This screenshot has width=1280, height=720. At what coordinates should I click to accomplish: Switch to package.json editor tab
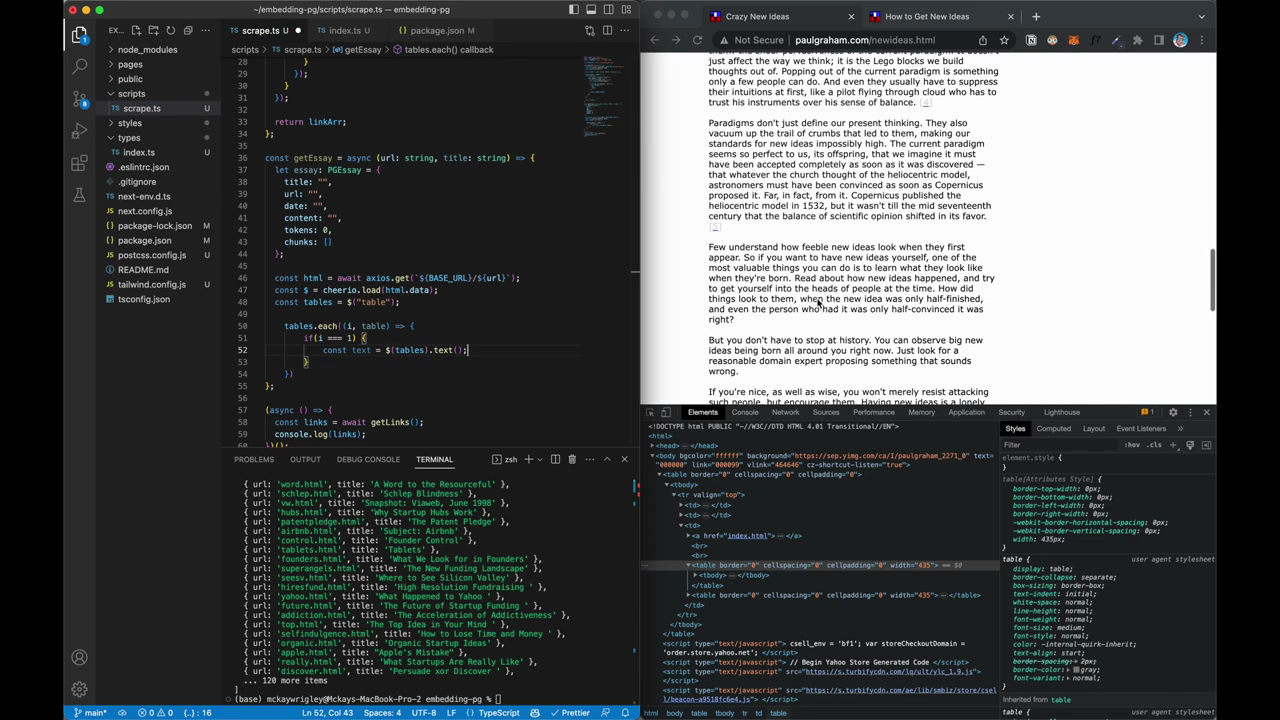(x=436, y=30)
